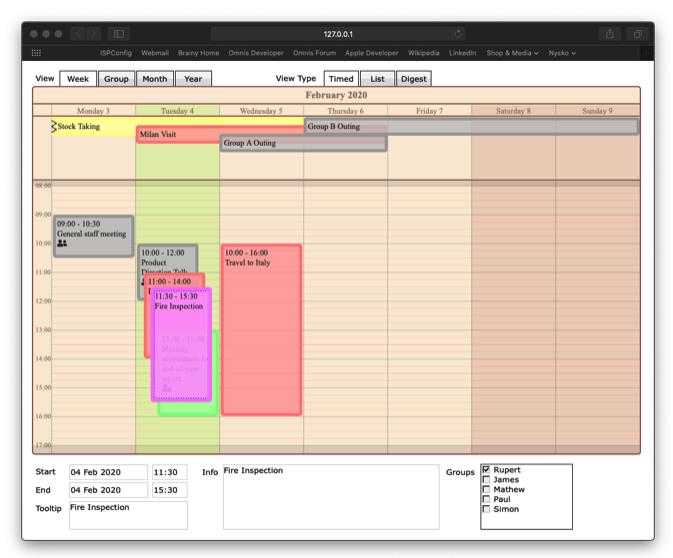Open Omnis Forum bookmark

[314, 53]
